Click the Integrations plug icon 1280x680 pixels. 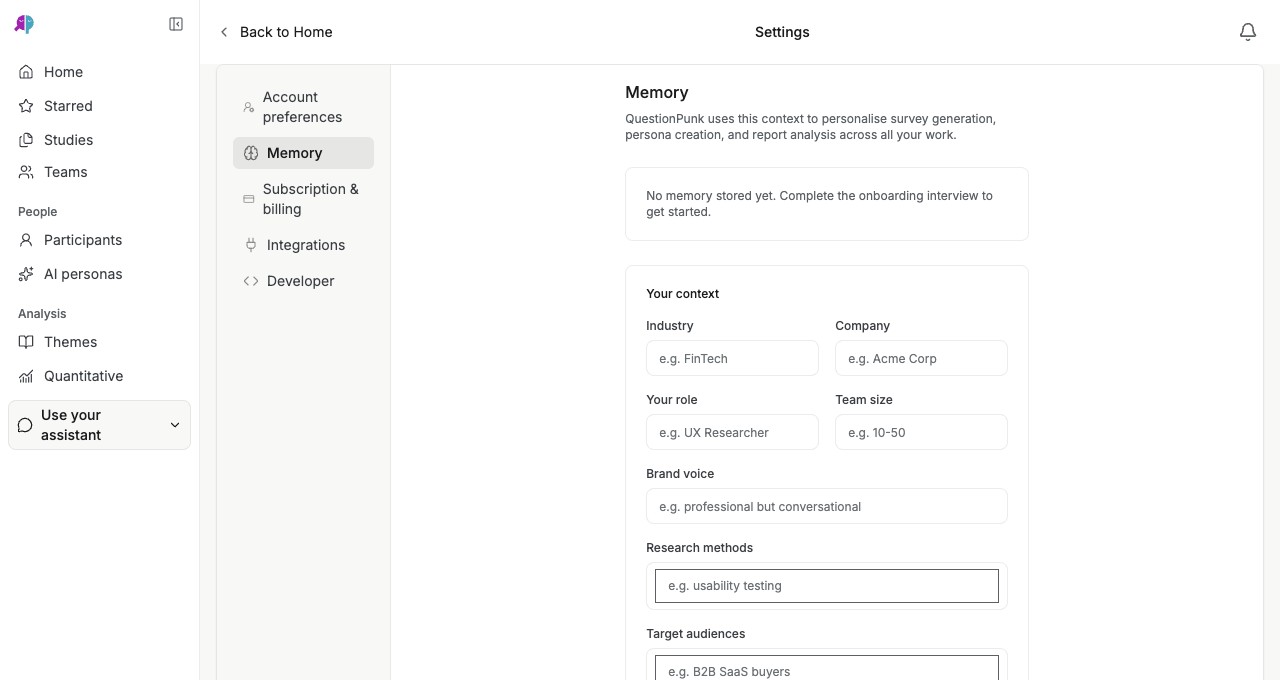point(251,245)
